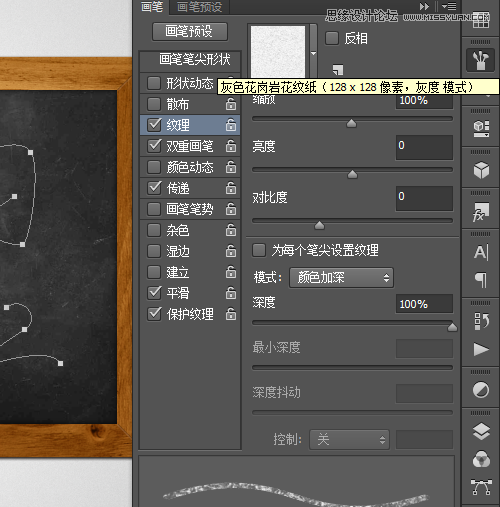
Task: Click the 亮度 brightness slider handle
Action: [x=352, y=174]
